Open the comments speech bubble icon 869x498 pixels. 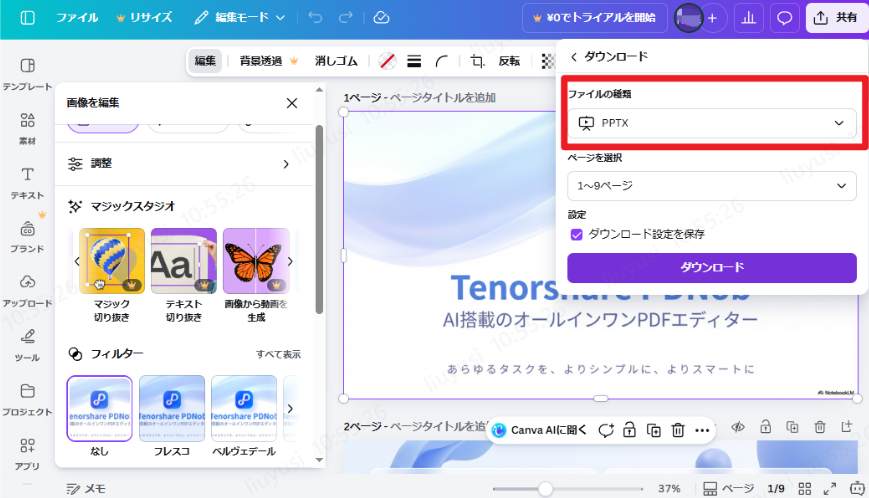(x=785, y=18)
